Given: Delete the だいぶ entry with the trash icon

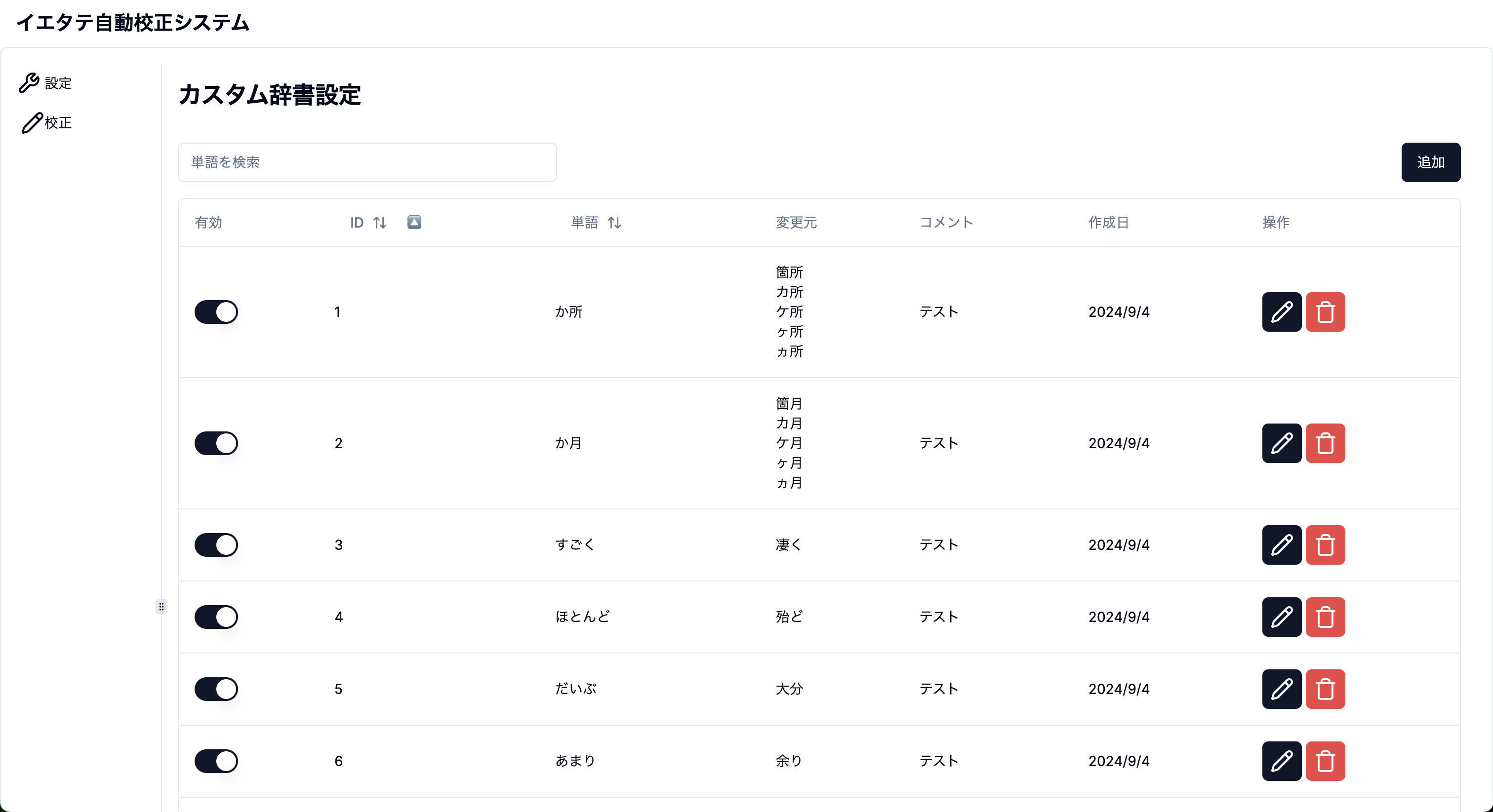Looking at the screenshot, I should (x=1325, y=689).
